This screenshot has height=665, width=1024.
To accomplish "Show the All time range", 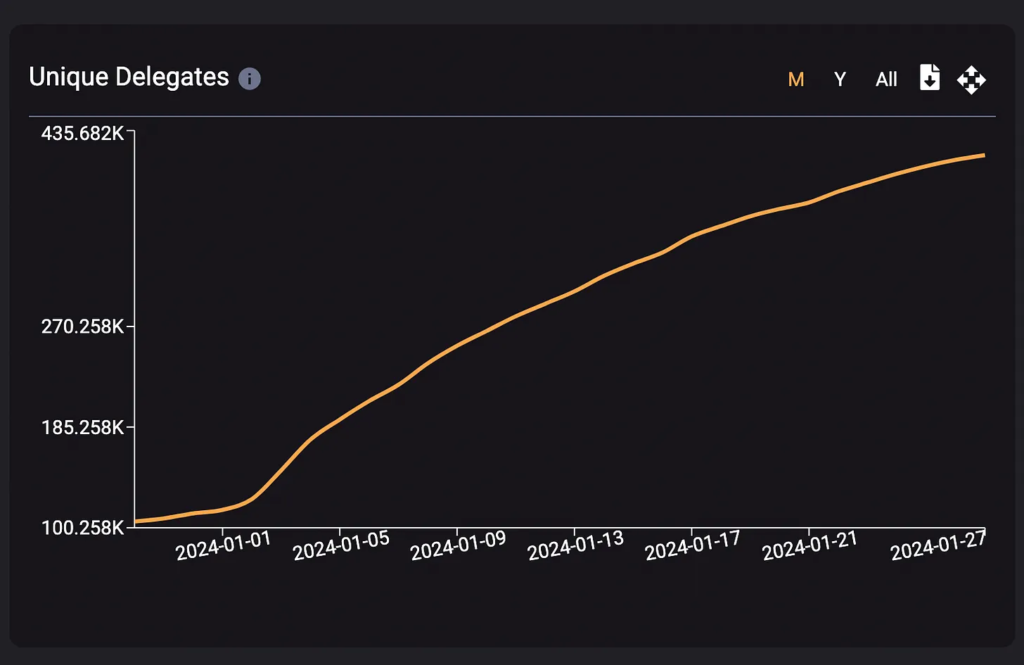I will (x=886, y=80).
